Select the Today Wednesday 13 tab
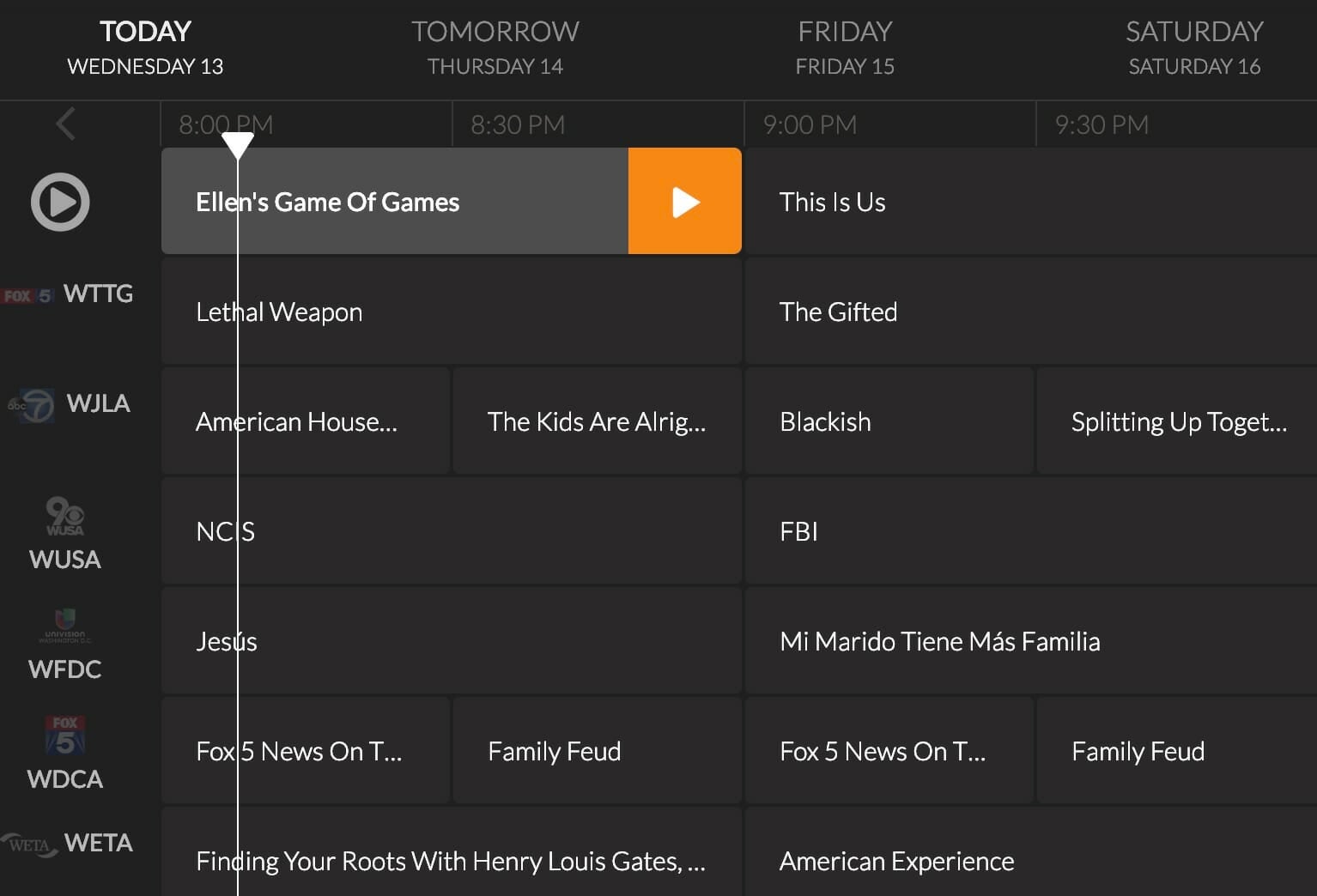 145,49
